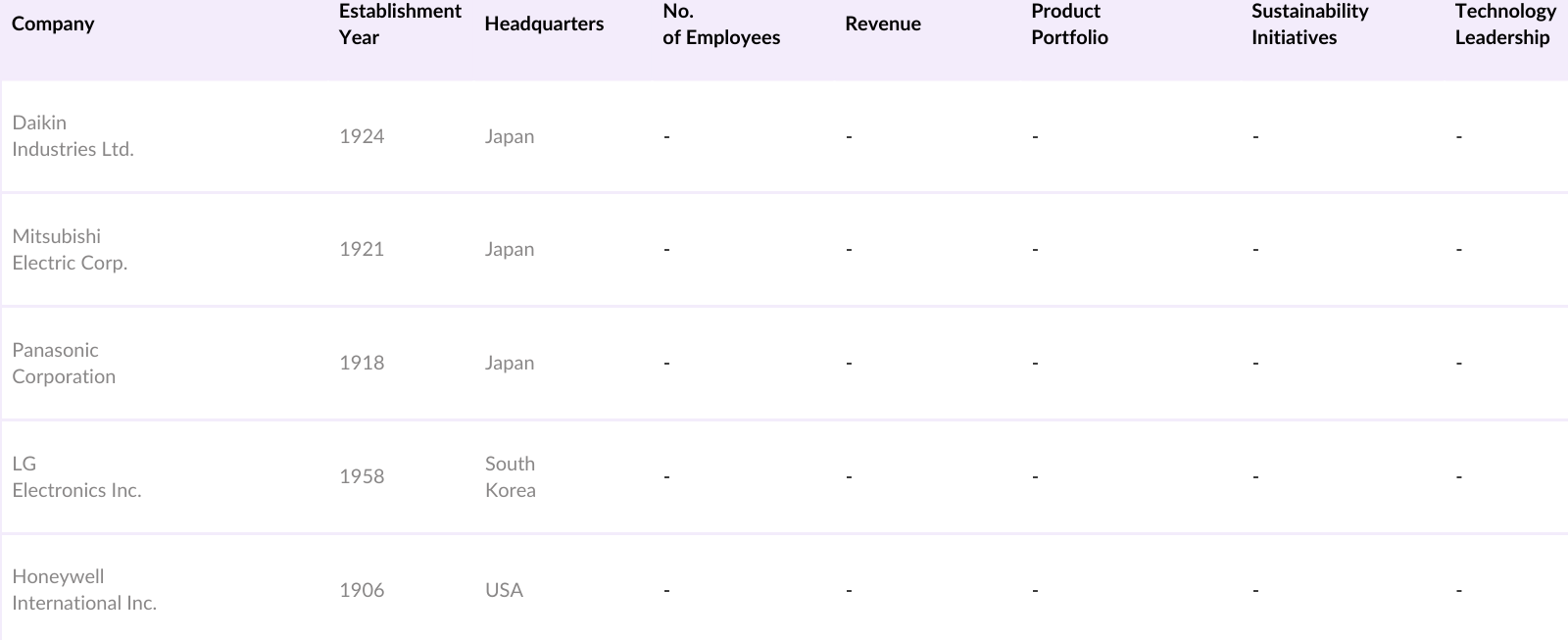Click the Revenue column header
The width and height of the screenshot is (1568, 640).
click(x=883, y=24)
